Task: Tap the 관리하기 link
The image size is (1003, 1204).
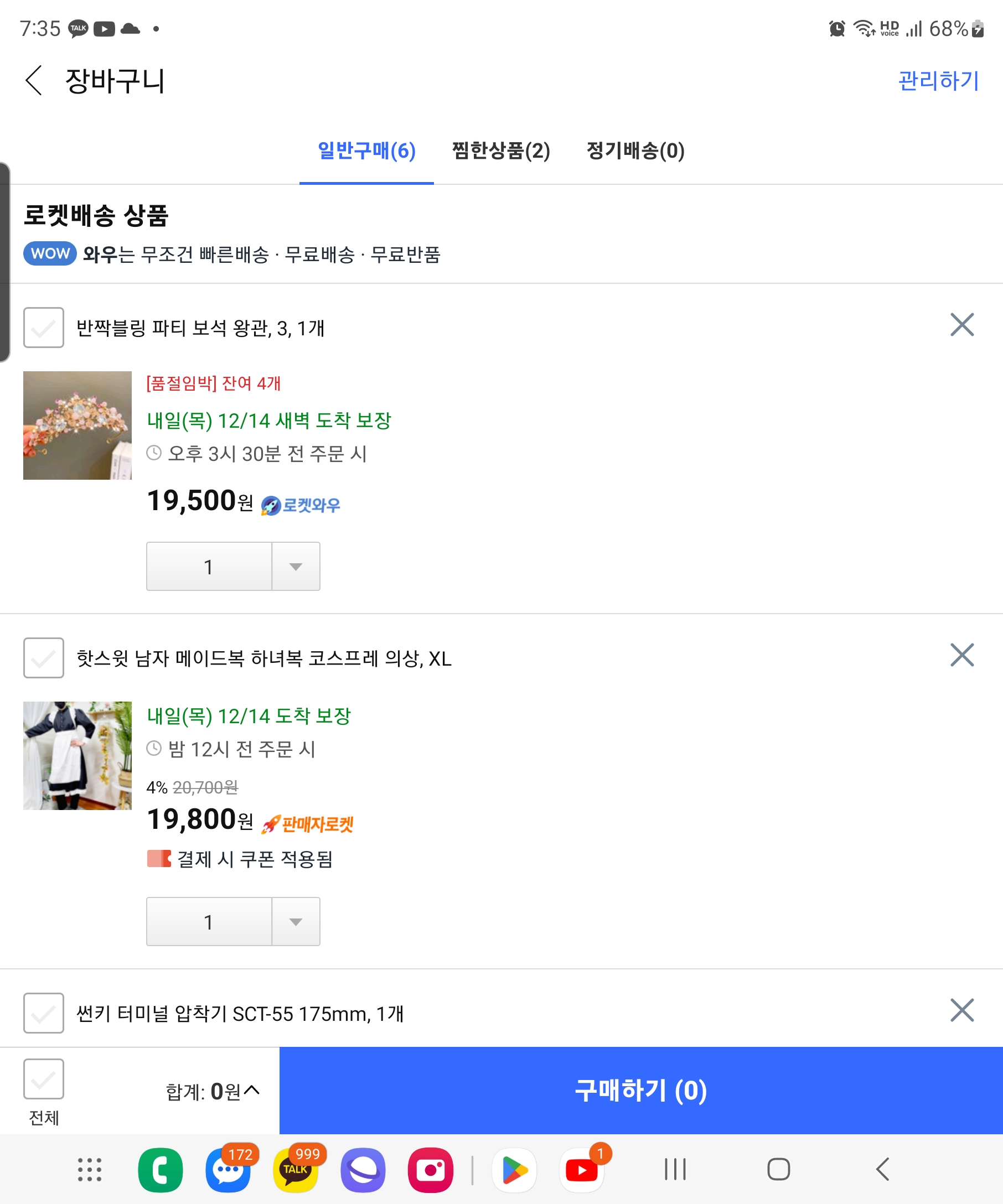Action: coord(938,80)
